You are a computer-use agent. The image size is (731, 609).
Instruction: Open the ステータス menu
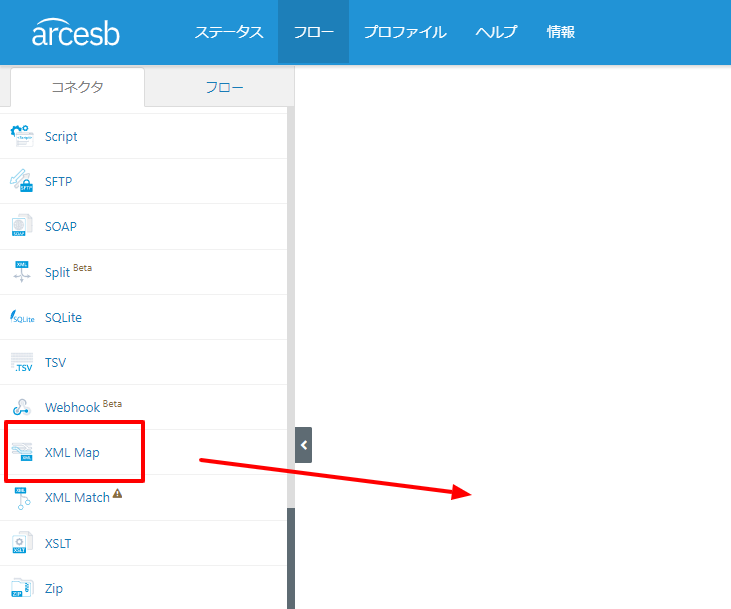coord(229,32)
